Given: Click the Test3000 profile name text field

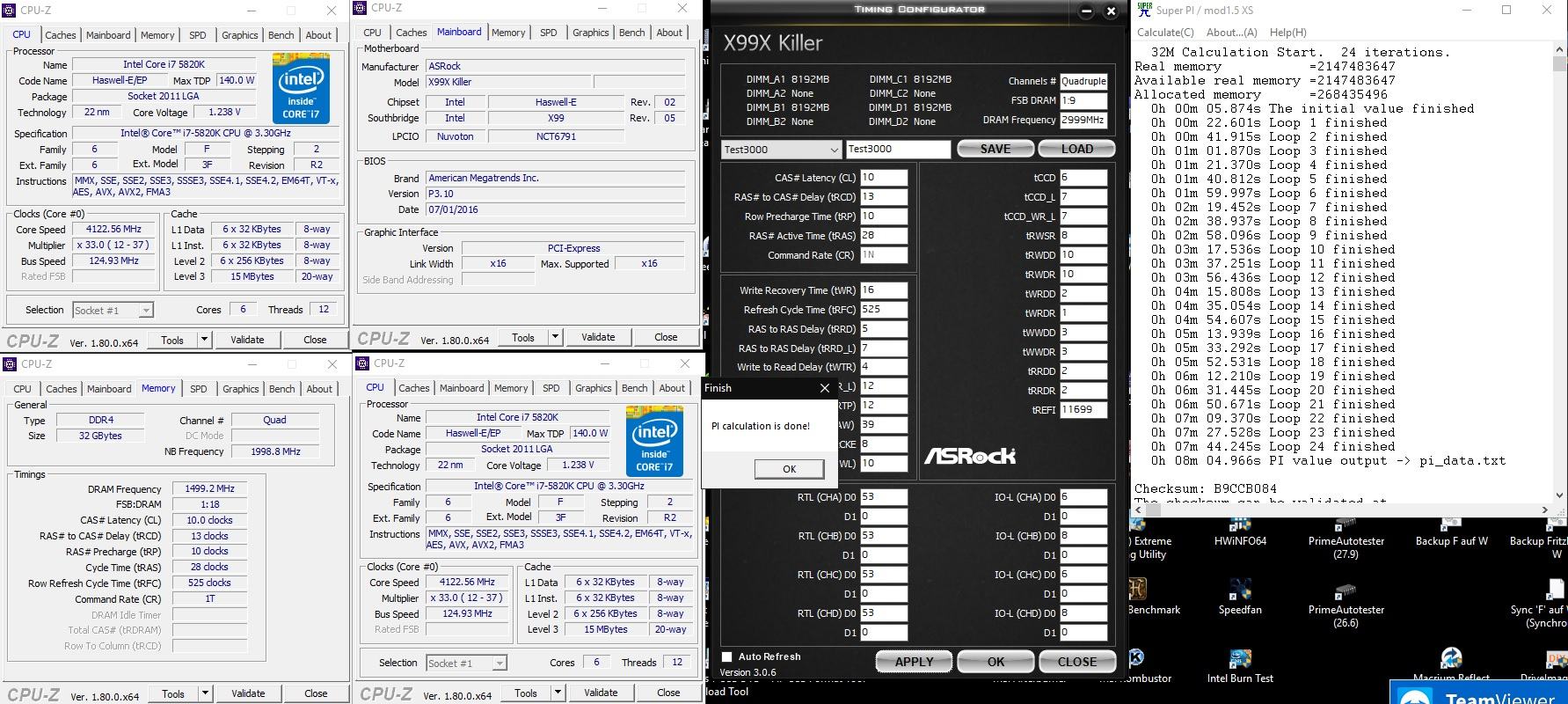Looking at the screenshot, I should coord(898,150).
